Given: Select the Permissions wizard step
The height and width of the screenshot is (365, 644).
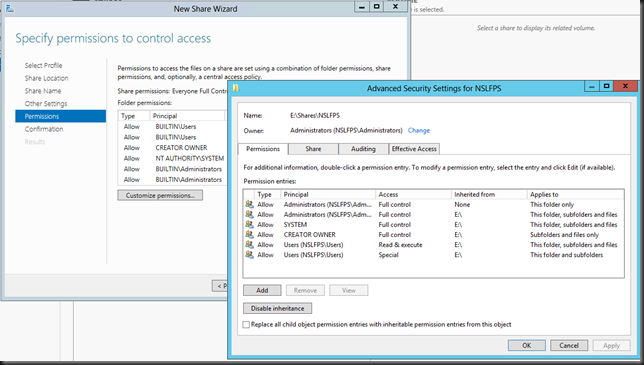Looking at the screenshot, I should [x=60, y=116].
